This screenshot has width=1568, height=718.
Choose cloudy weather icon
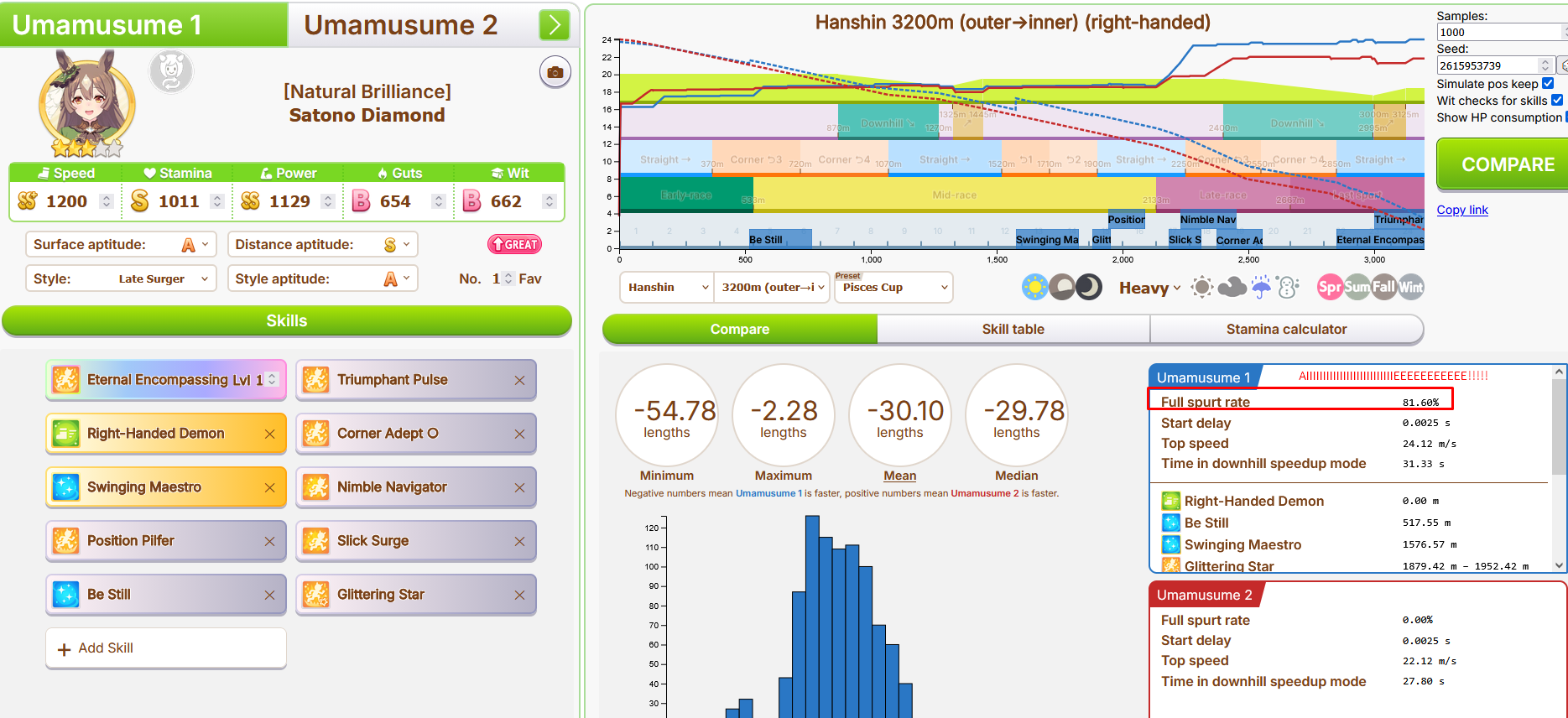point(1232,288)
